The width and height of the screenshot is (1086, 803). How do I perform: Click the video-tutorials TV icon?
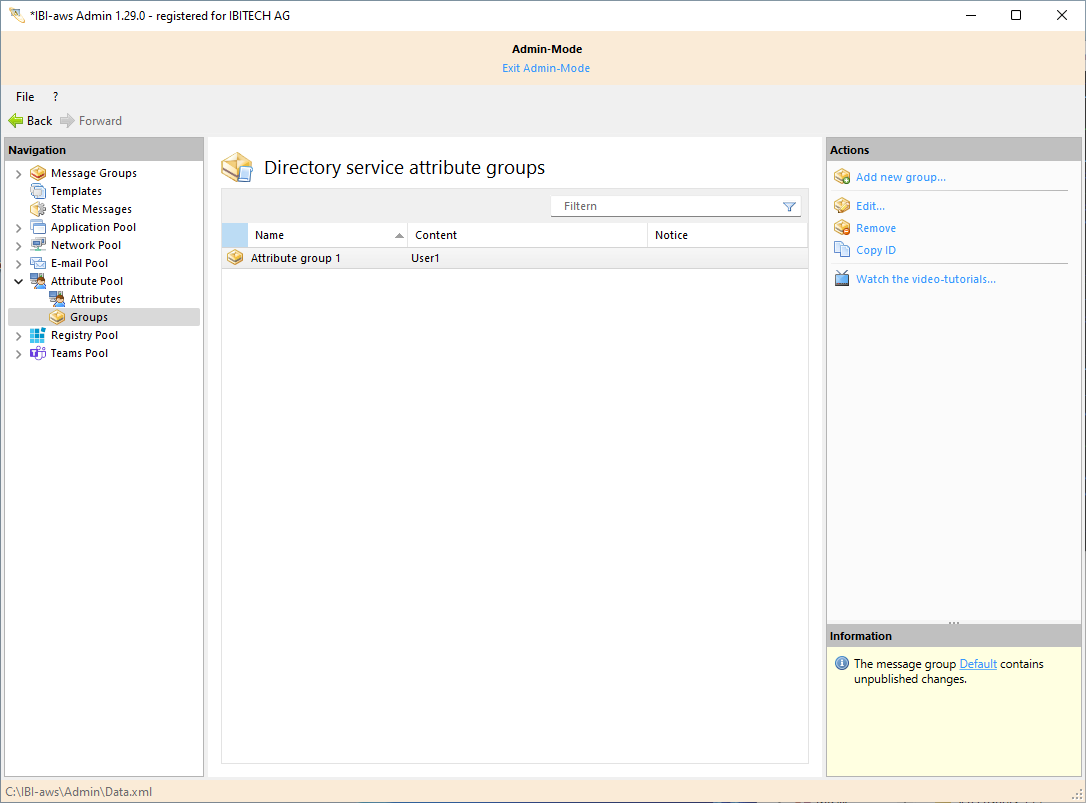click(x=841, y=279)
